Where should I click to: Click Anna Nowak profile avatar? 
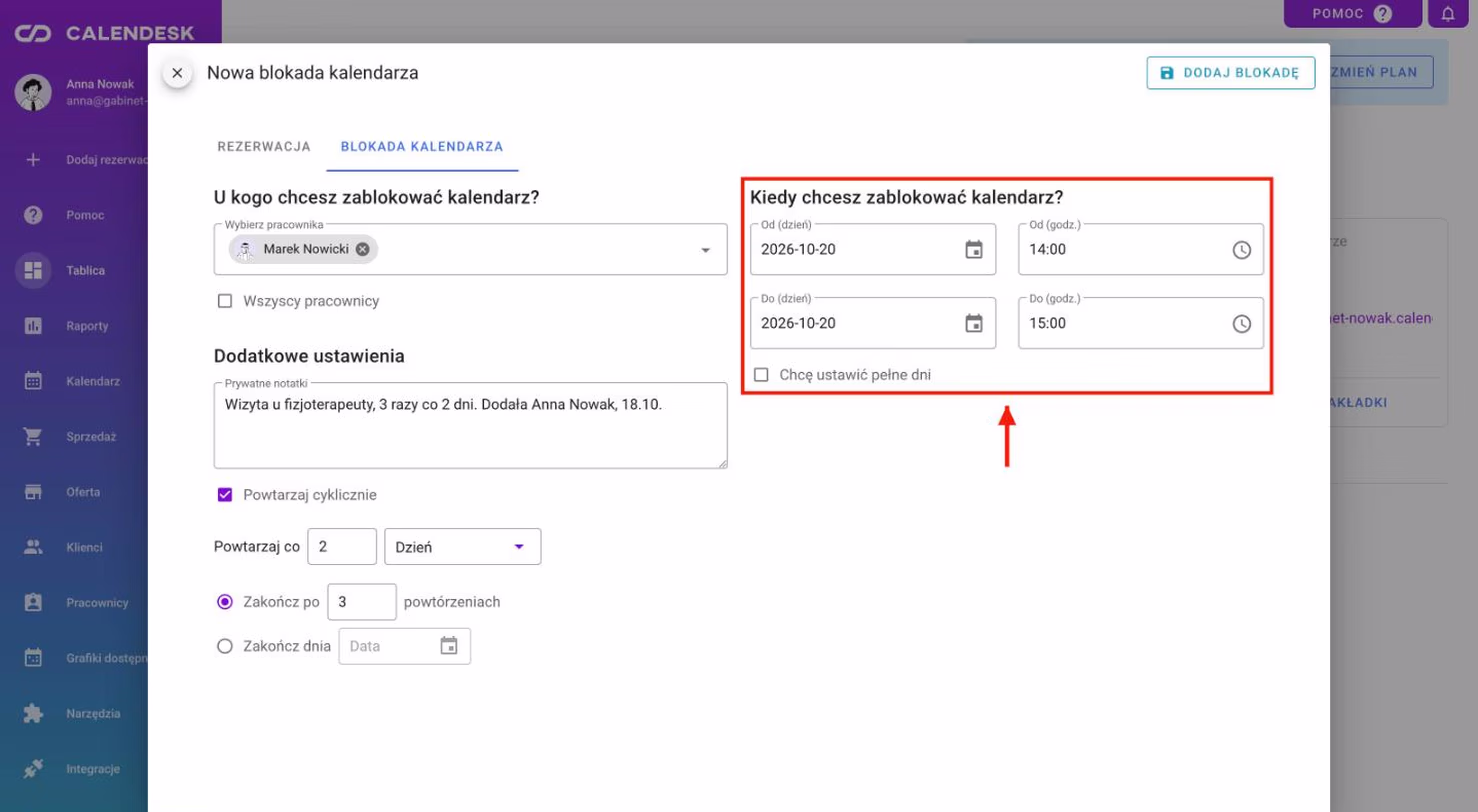tap(33, 92)
